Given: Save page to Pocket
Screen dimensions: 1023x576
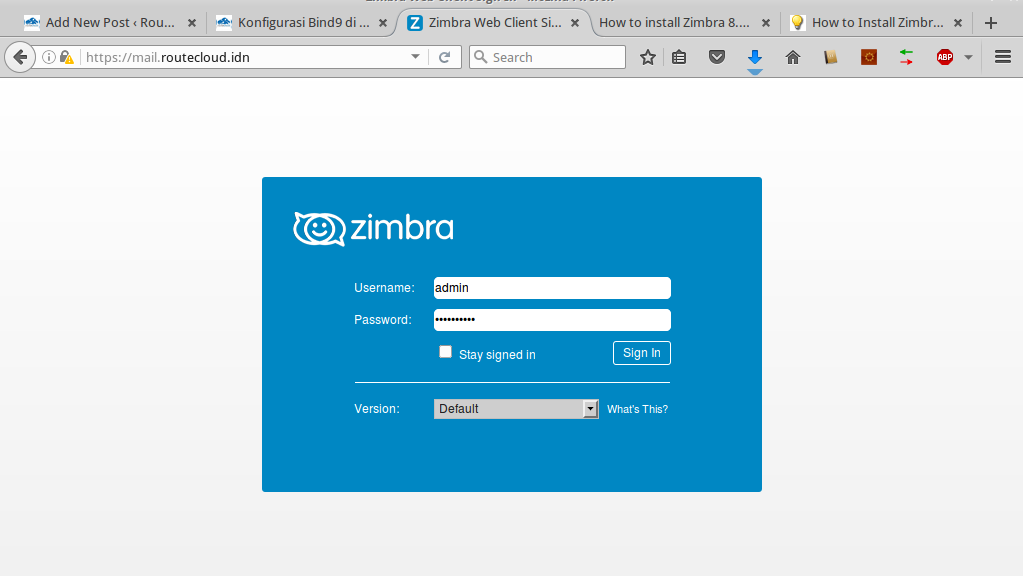Looking at the screenshot, I should (x=716, y=57).
